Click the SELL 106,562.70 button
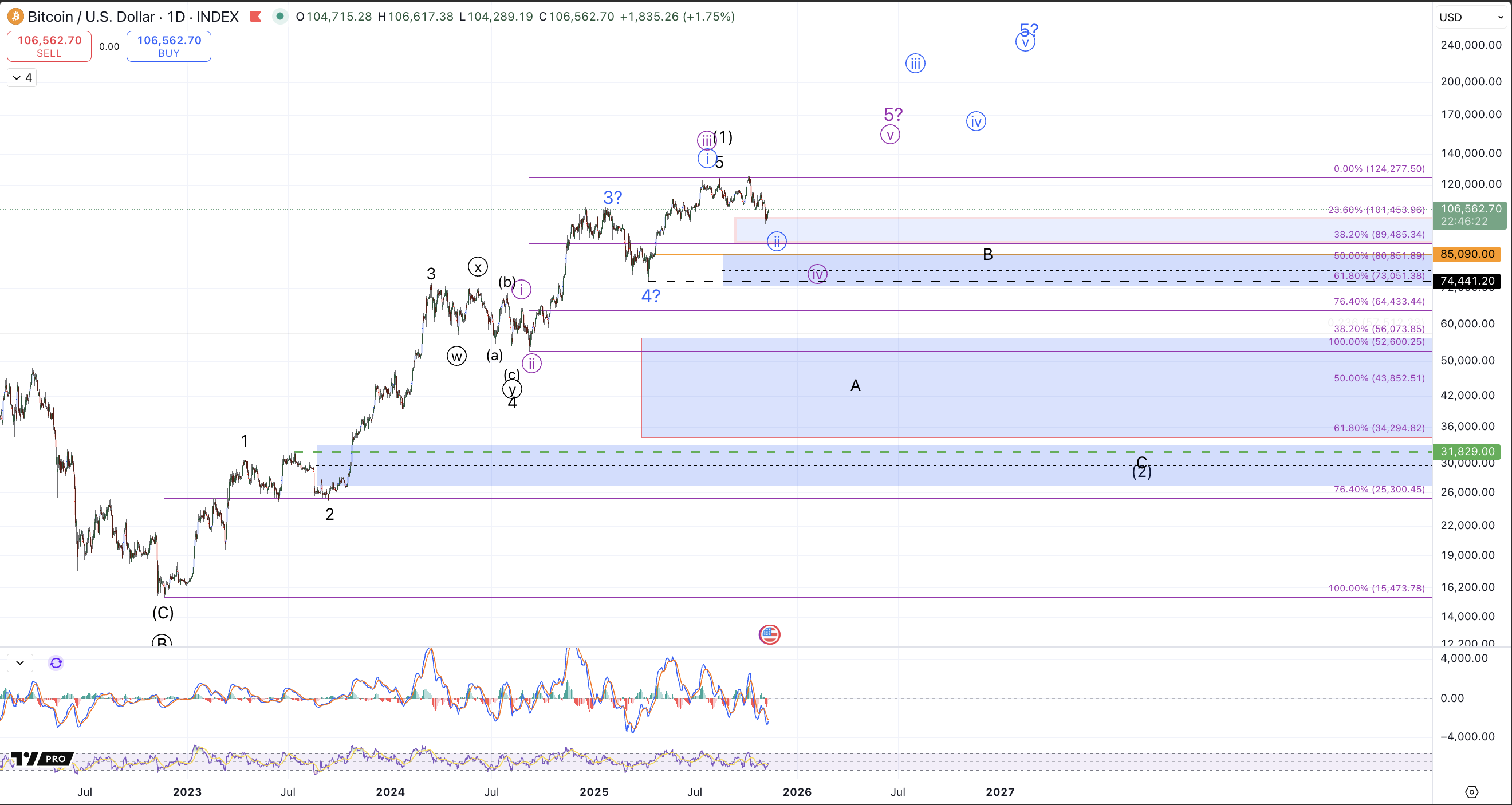The width and height of the screenshot is (1512, 805). 49,46
